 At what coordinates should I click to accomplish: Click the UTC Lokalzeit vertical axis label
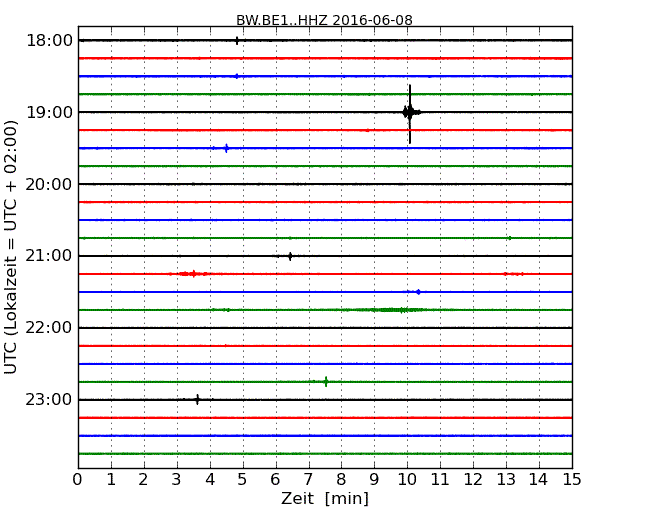tap(11, 247)
